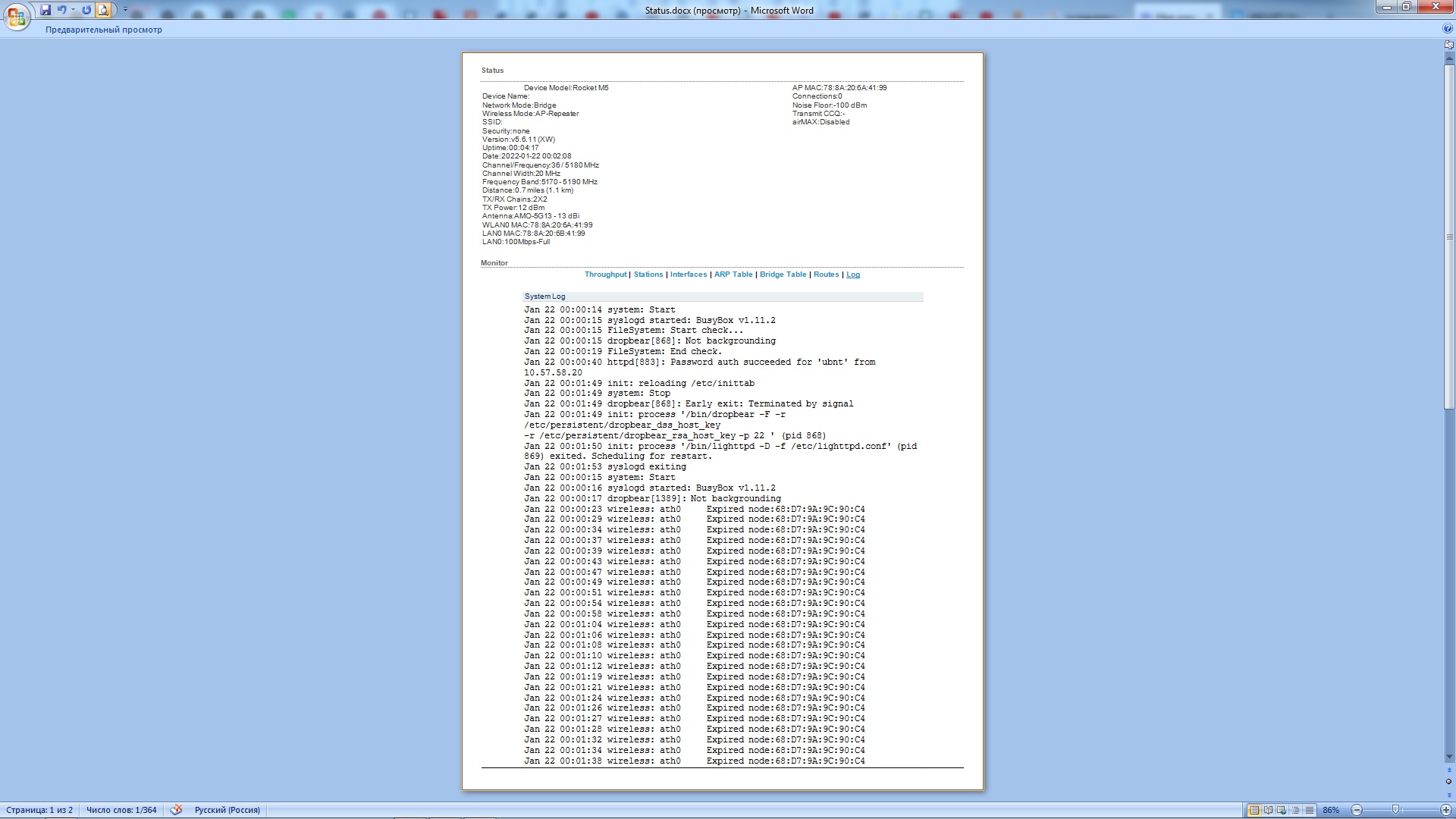Switch to Print Layout view
The image size is (1456, 819).
[x=1254, y=810]
